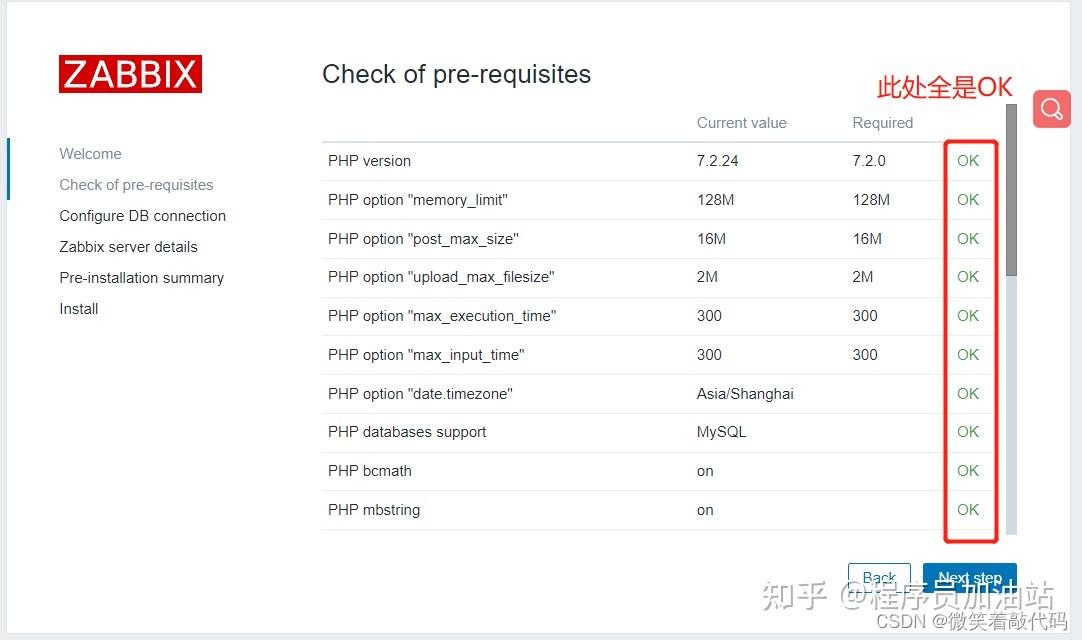The width and height of the screenshot is (1082, 640).
Task: Click the Current value column header
Action: (x=741, y=123)
